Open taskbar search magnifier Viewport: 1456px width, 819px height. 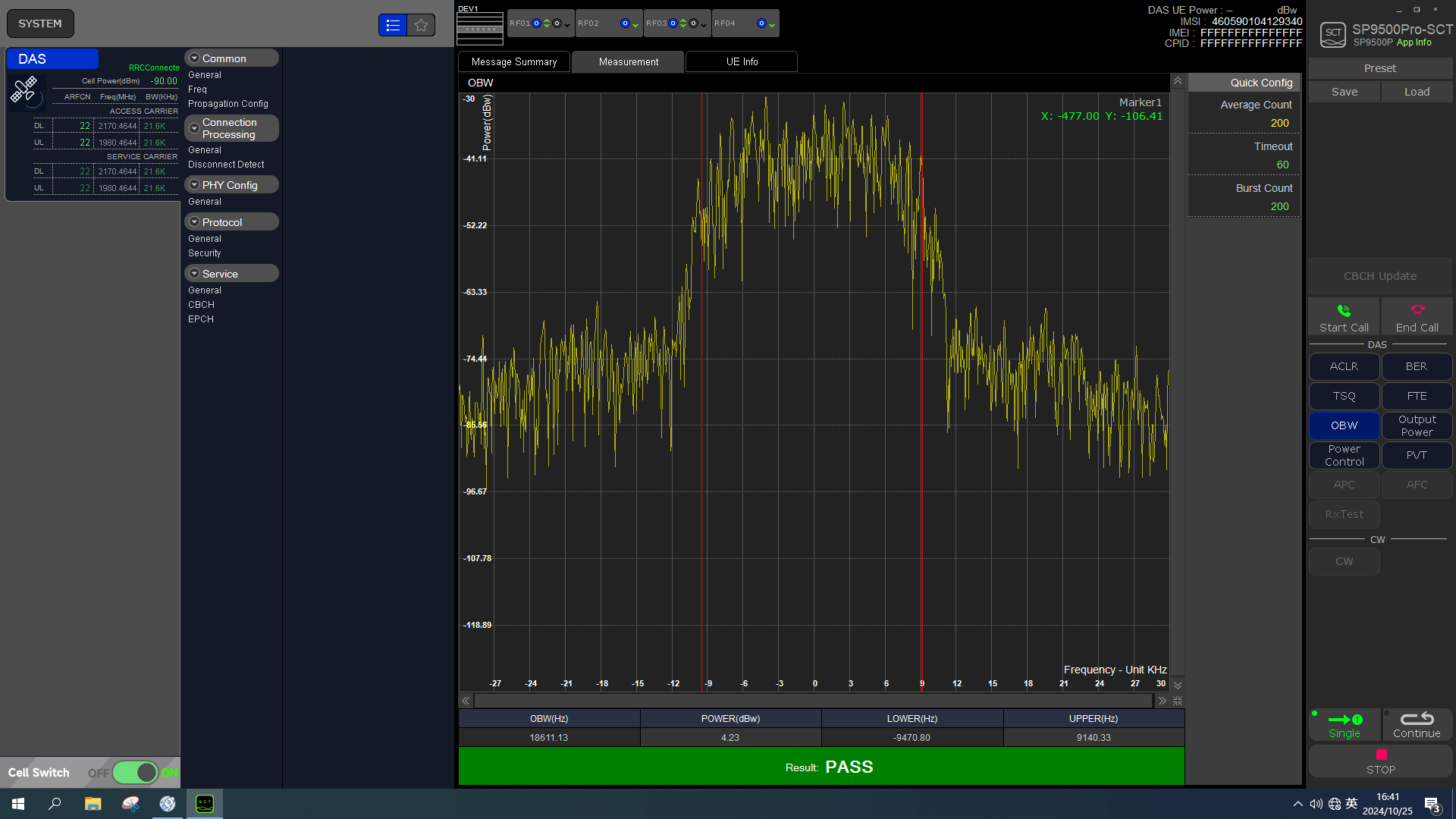point(55,804)
